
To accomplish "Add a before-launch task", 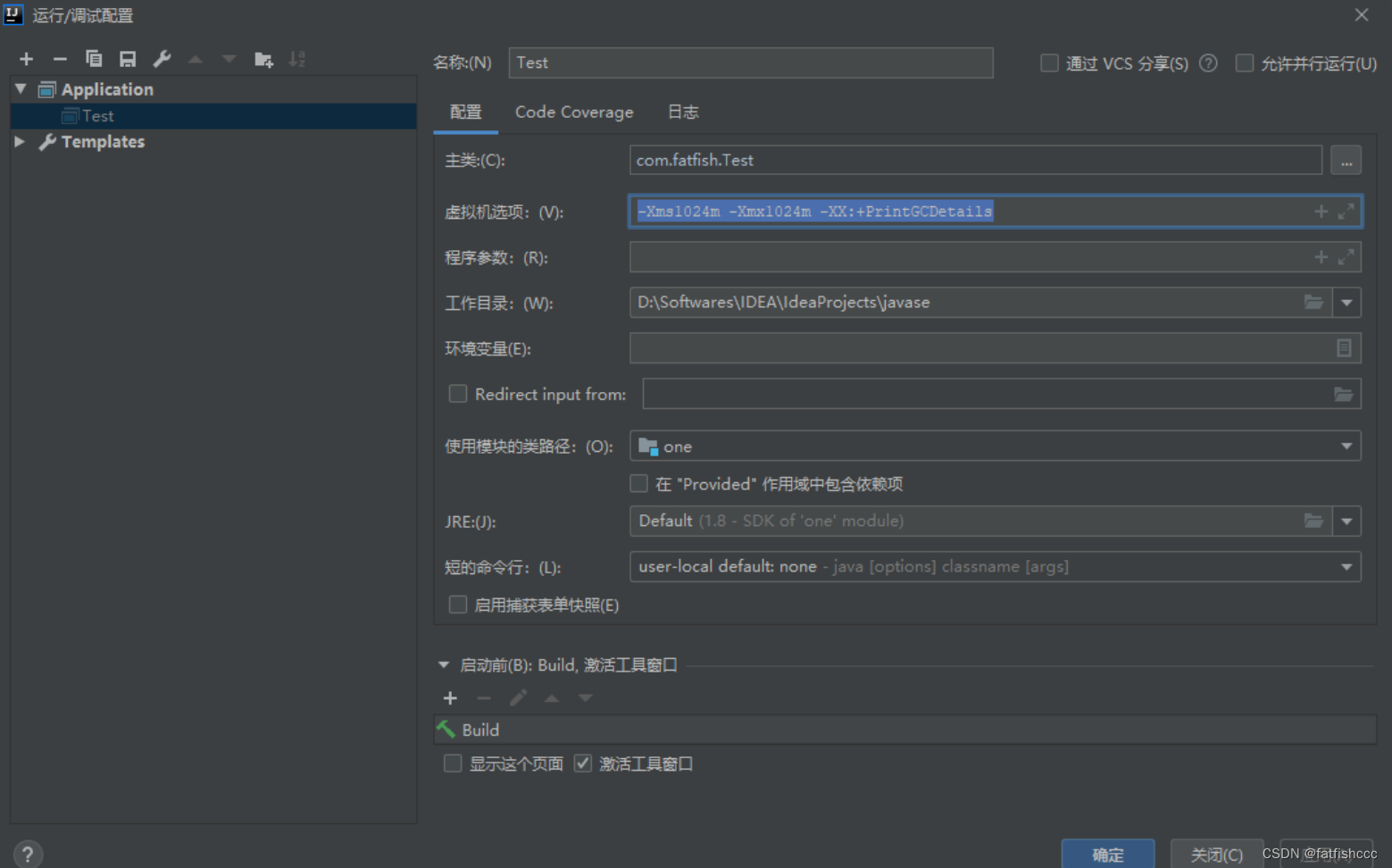I will coord(450,698).
